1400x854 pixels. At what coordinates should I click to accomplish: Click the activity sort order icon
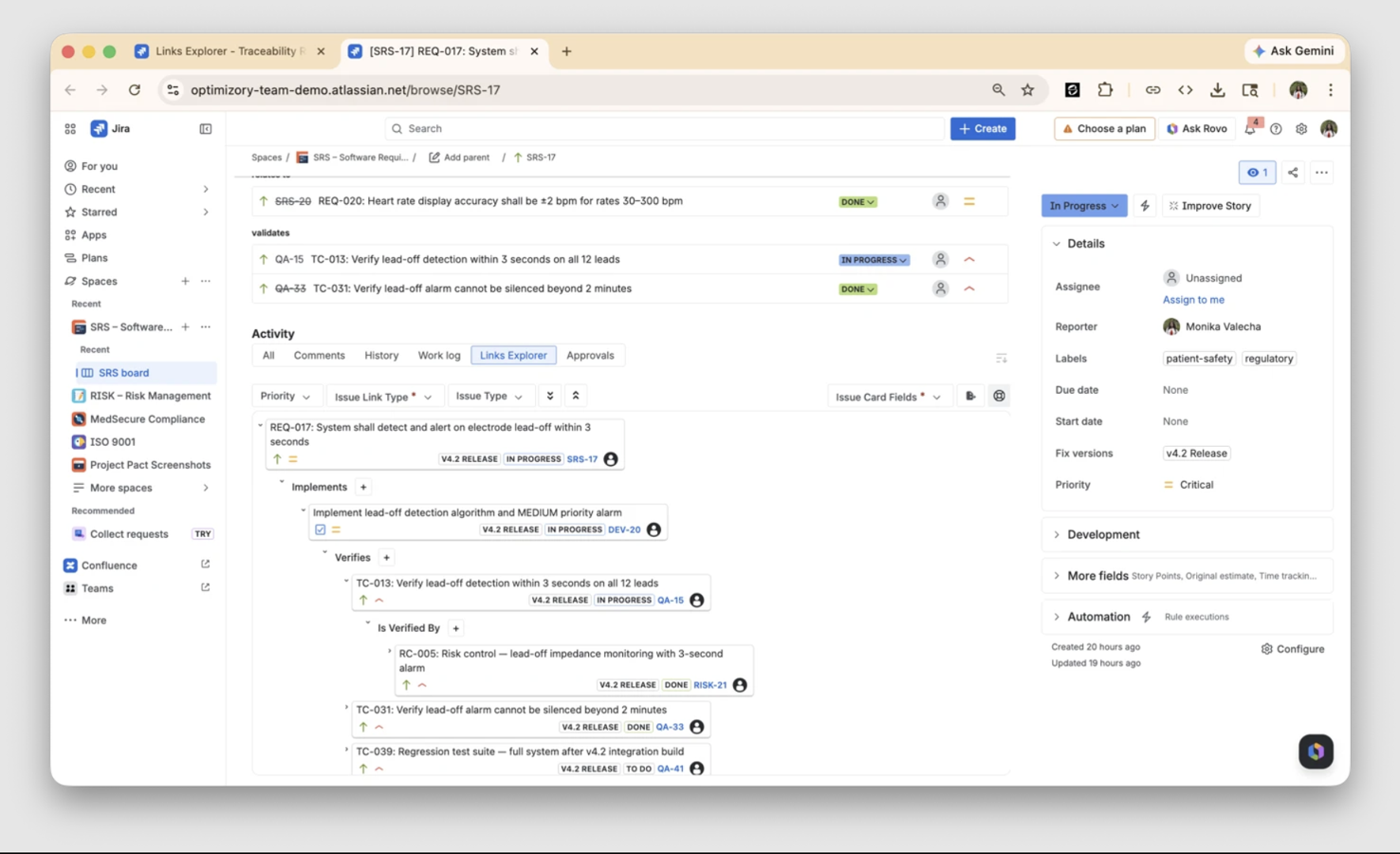[x=1002, y=358]
